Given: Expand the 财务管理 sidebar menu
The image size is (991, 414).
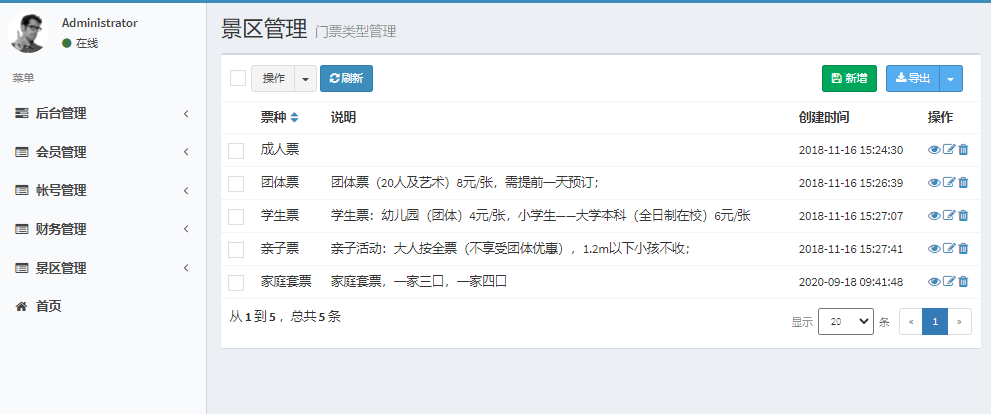Looking at the screenshot, I should click(x=102, y=230).
